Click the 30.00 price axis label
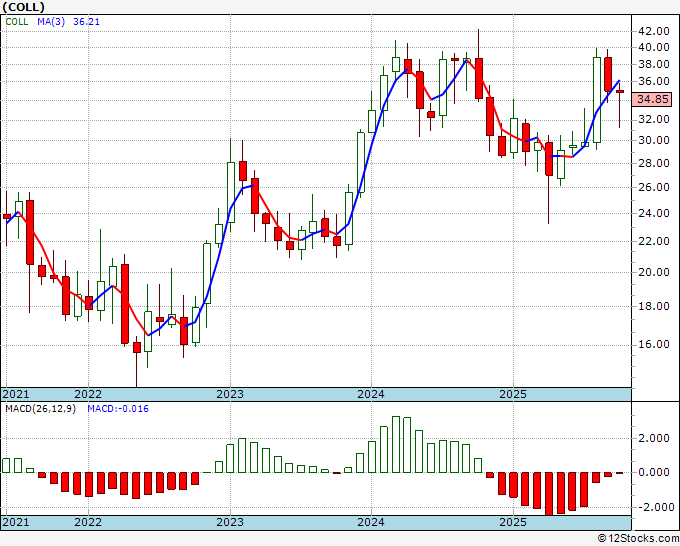Screen dimensions: 680x546 [653, 141]
